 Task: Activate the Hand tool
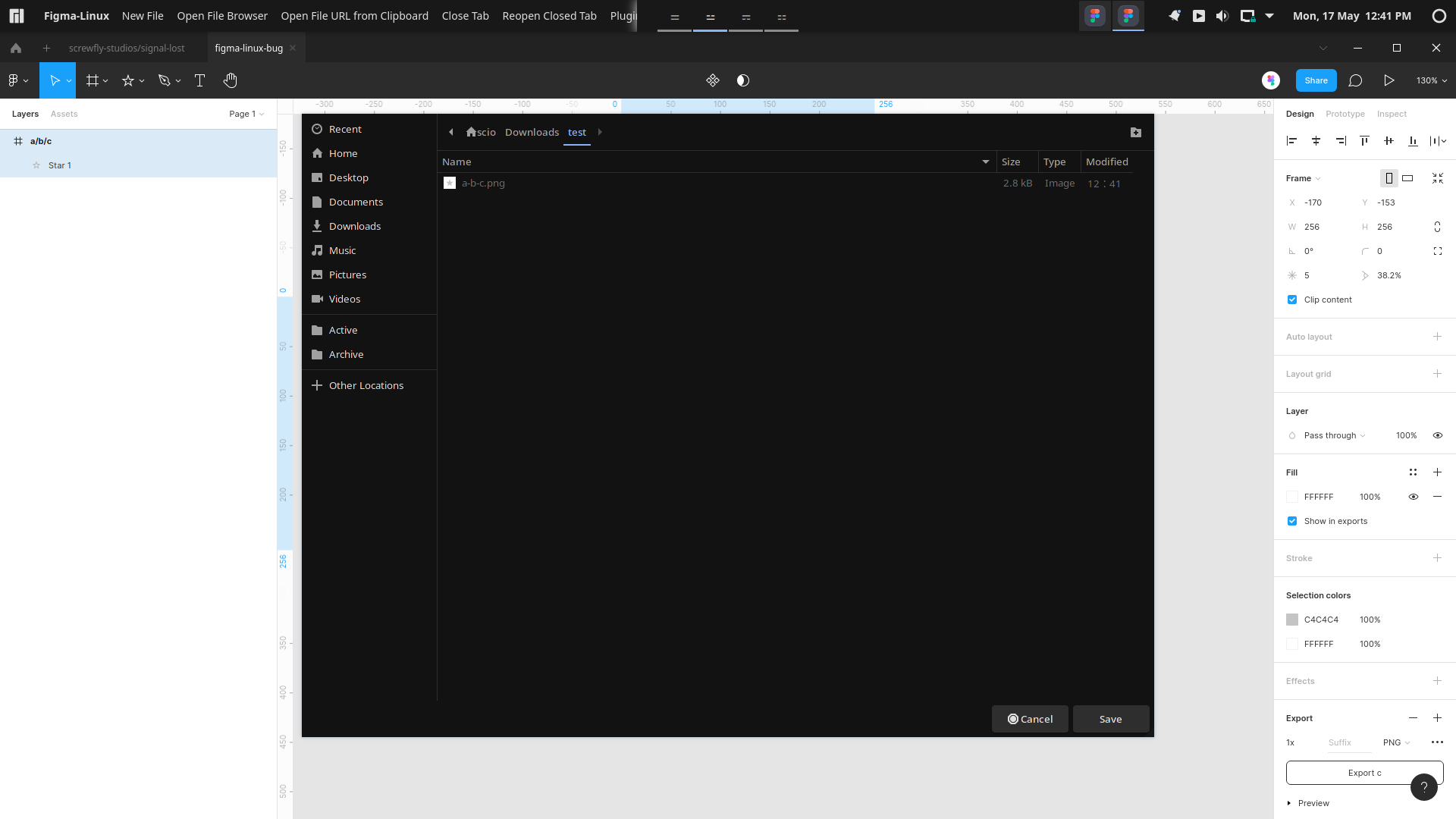[231, 80]
